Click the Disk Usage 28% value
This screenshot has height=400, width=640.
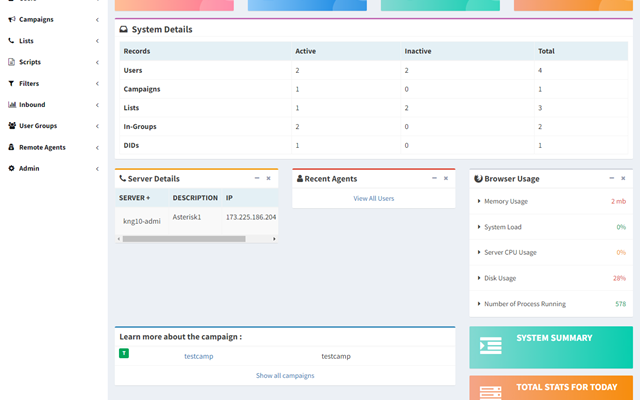click(619, 278)
